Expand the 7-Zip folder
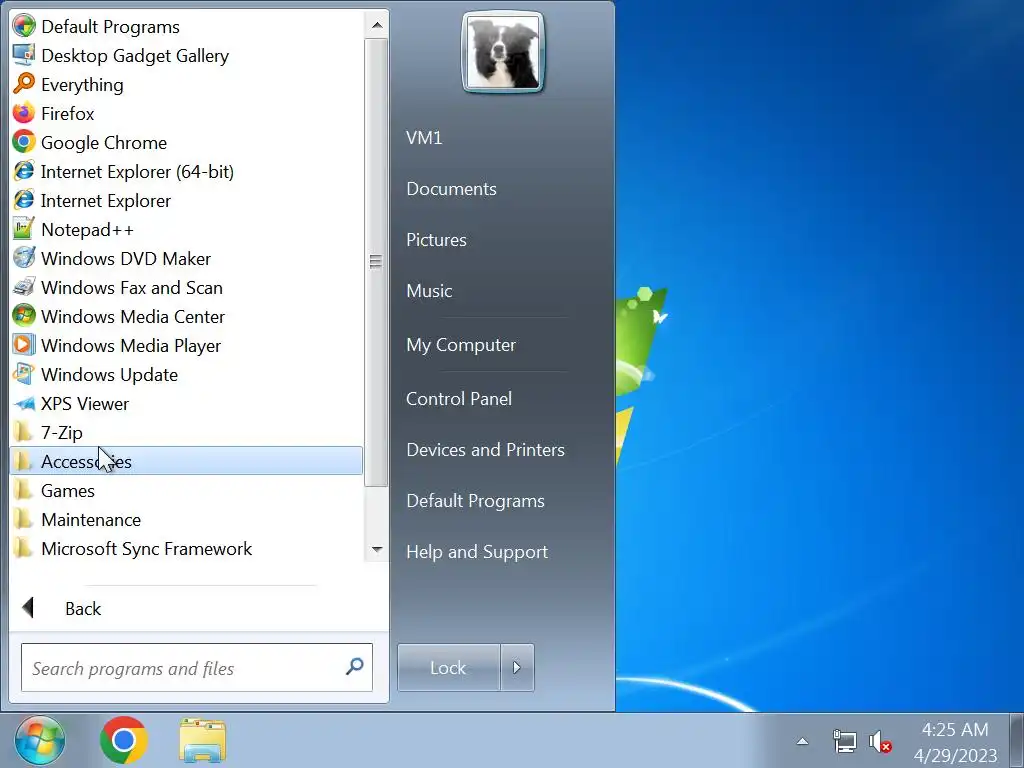 click(186, 432)
